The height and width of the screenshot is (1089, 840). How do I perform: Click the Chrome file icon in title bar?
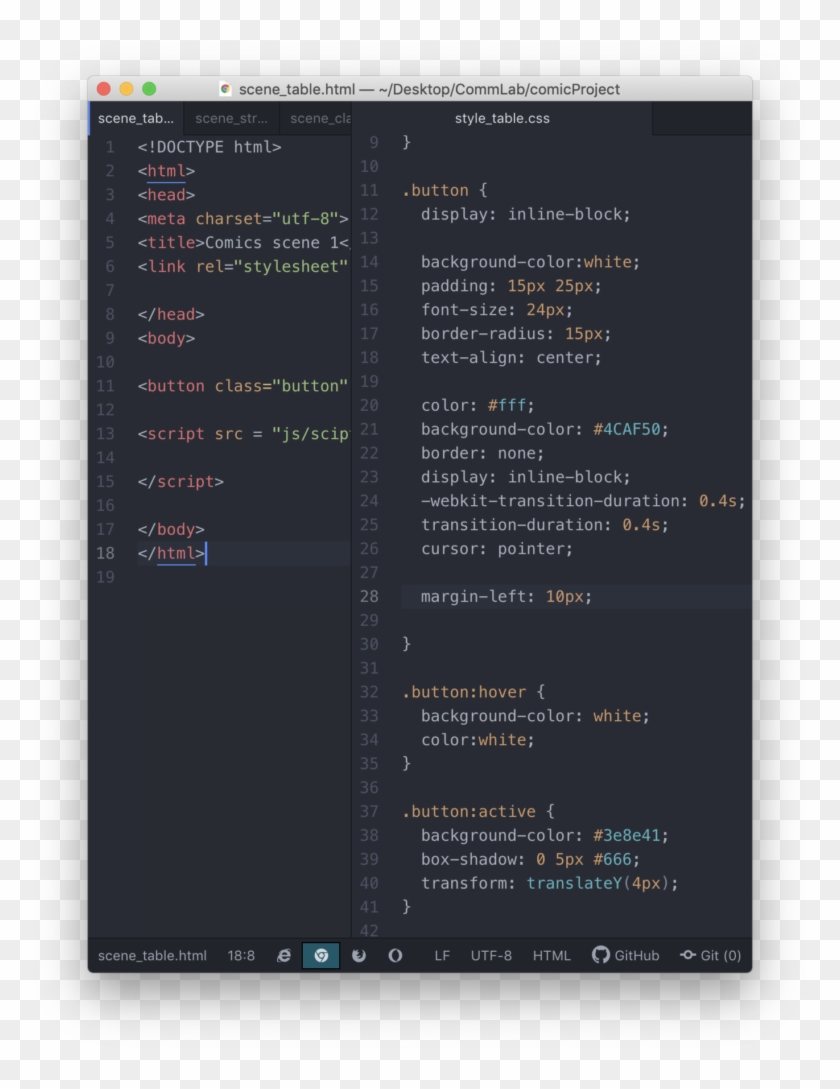tap(226, 89)
